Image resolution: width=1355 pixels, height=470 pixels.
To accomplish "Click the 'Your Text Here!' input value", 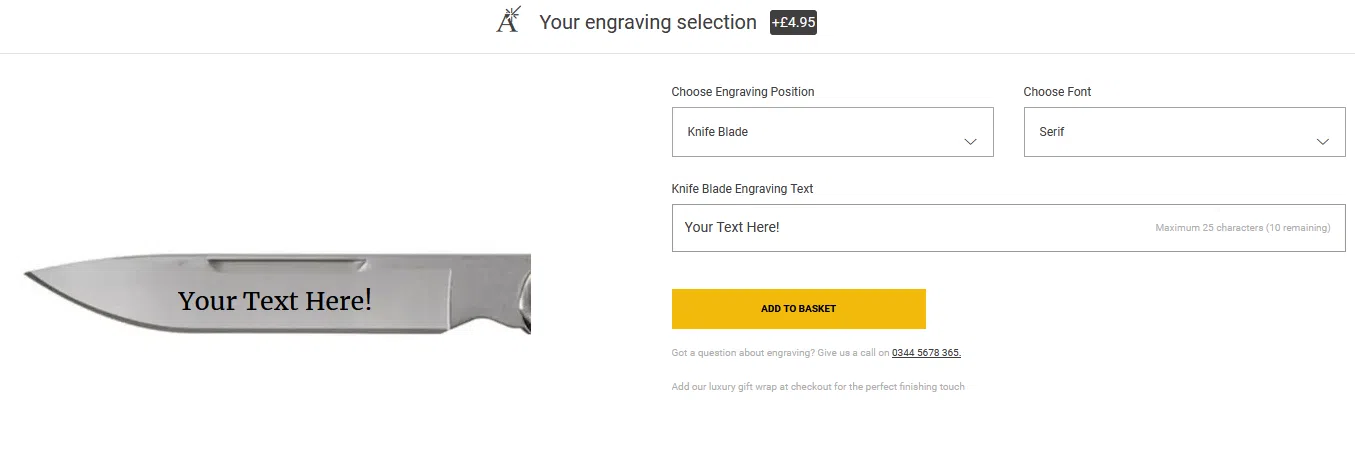I will [x=732, y=227].
